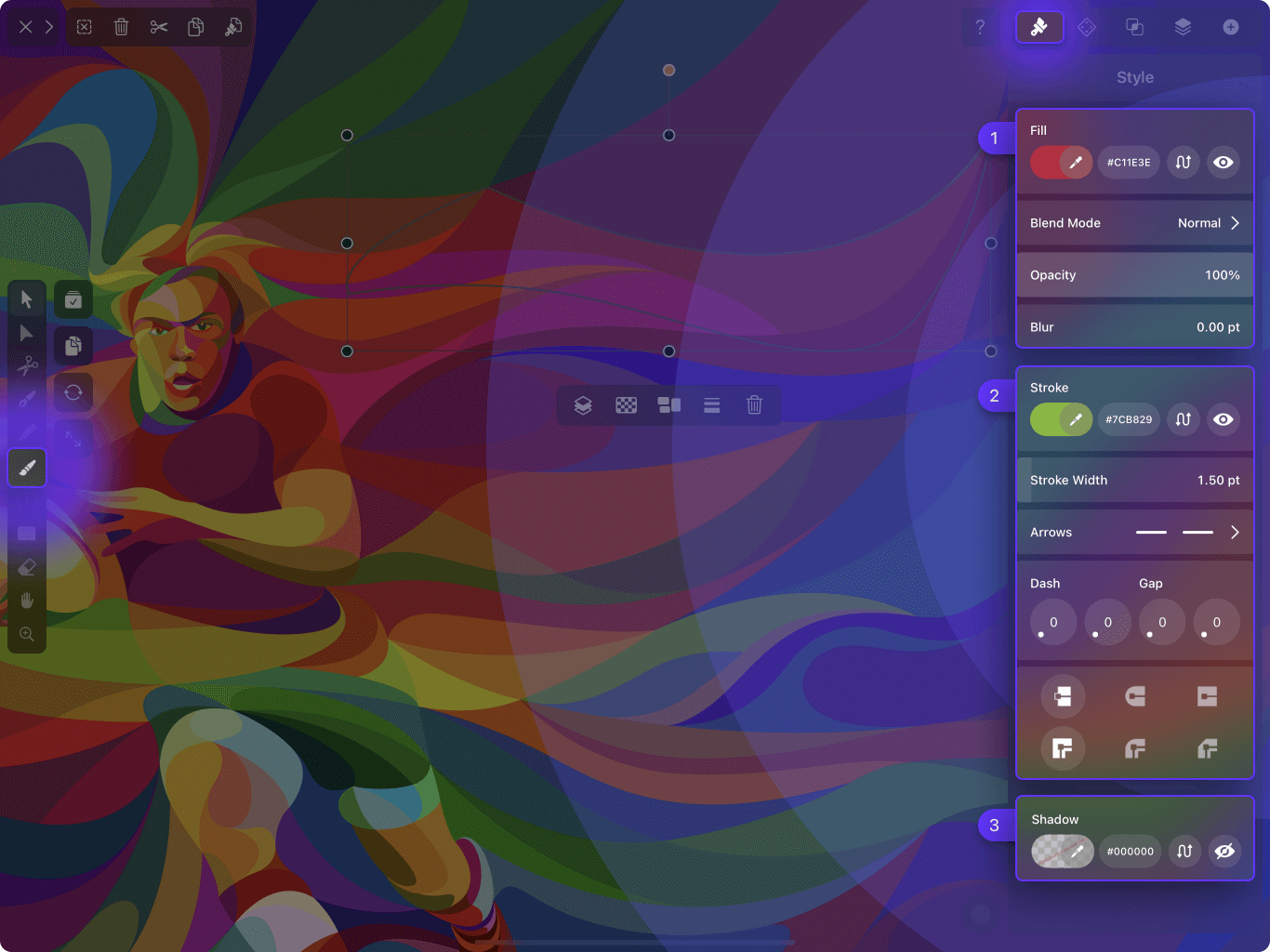The width and height of the screenshot is (1270, 952).
Task: Click the Stroke eyedropper icon
Action: click(1076, 420)
